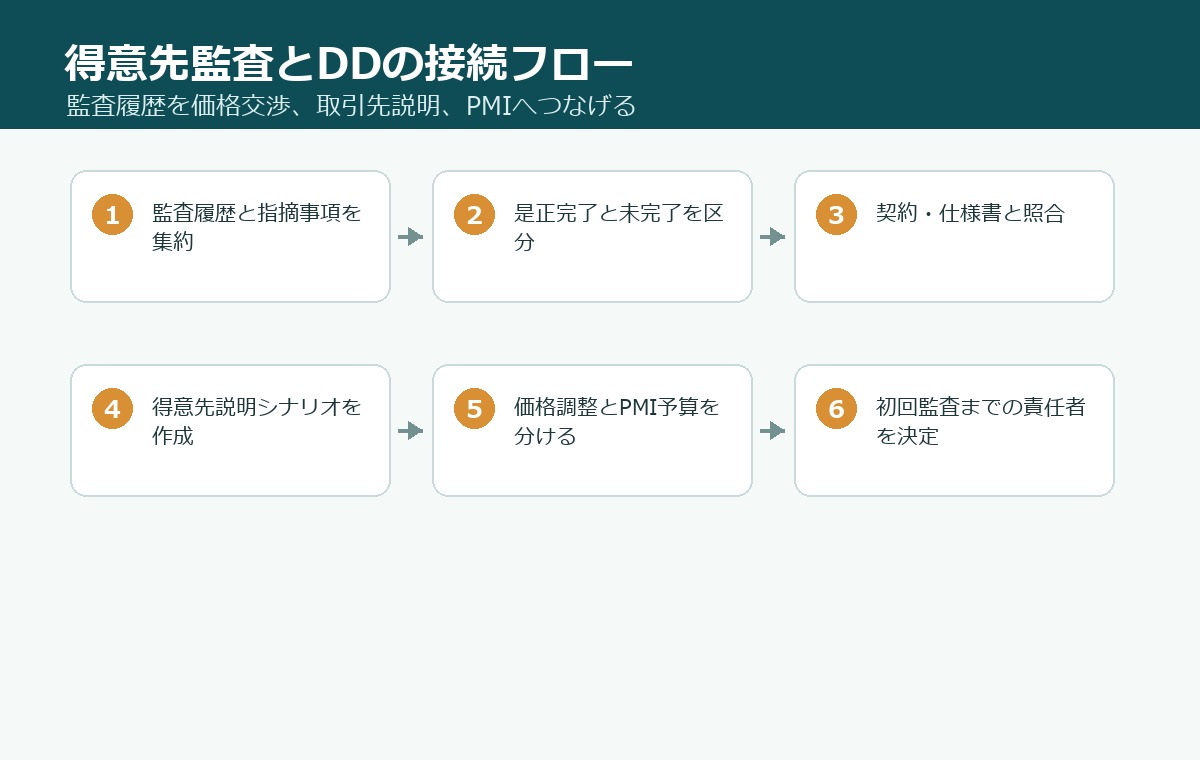Select the text 得意先説明シナリオを作成

tap(257, 422)
